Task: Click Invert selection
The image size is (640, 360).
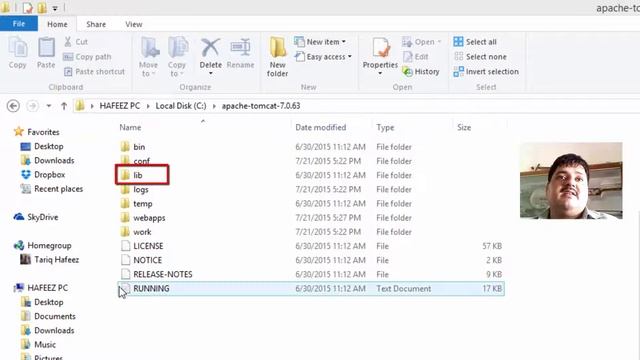Action: [486, 71]
